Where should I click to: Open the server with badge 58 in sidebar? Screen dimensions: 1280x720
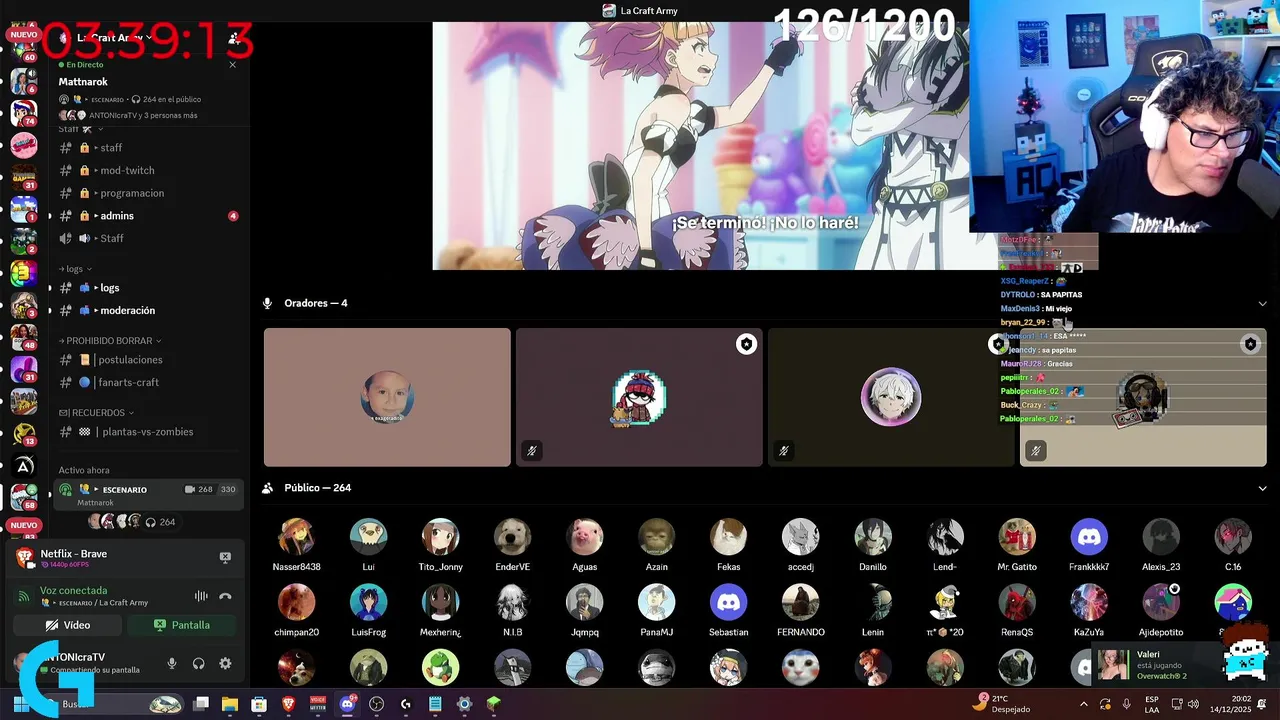(24, 496)
